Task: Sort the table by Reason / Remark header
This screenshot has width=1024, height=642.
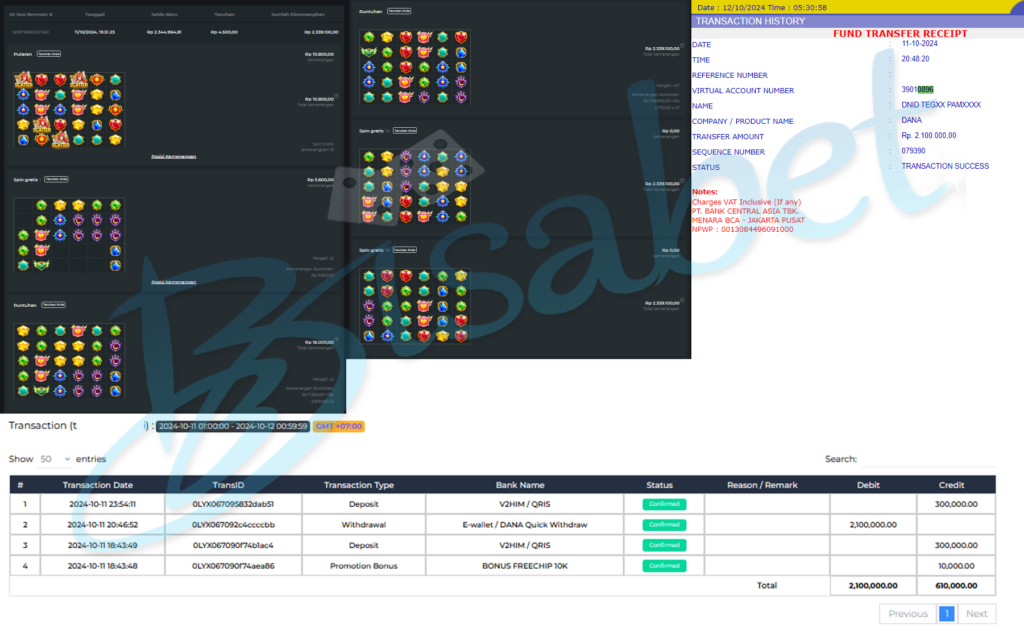Action: tap(762, 485)
